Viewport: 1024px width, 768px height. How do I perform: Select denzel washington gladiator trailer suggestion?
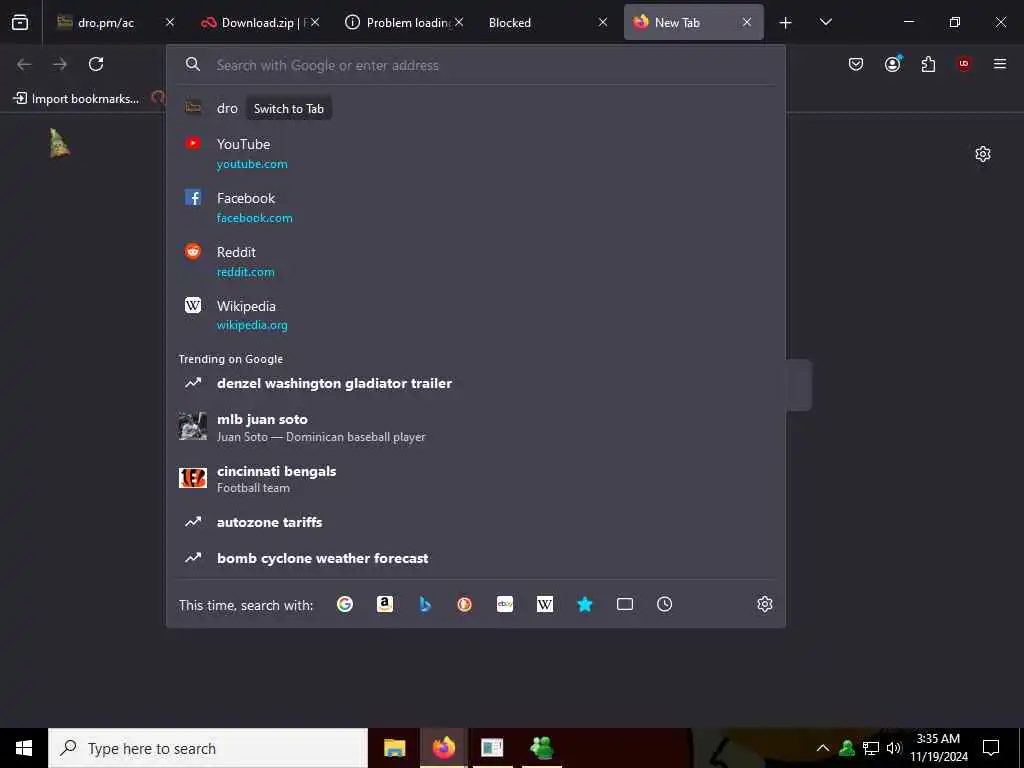point(475,383)
